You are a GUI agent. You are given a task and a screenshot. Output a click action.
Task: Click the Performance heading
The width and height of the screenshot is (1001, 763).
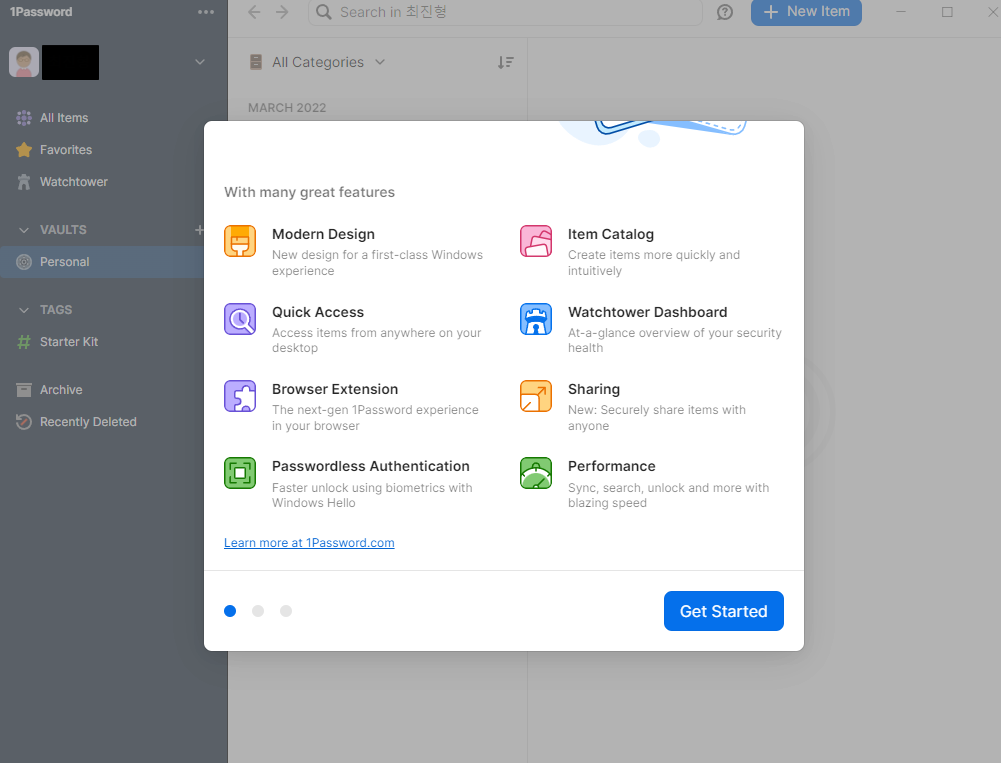click(x=612, y=466)
